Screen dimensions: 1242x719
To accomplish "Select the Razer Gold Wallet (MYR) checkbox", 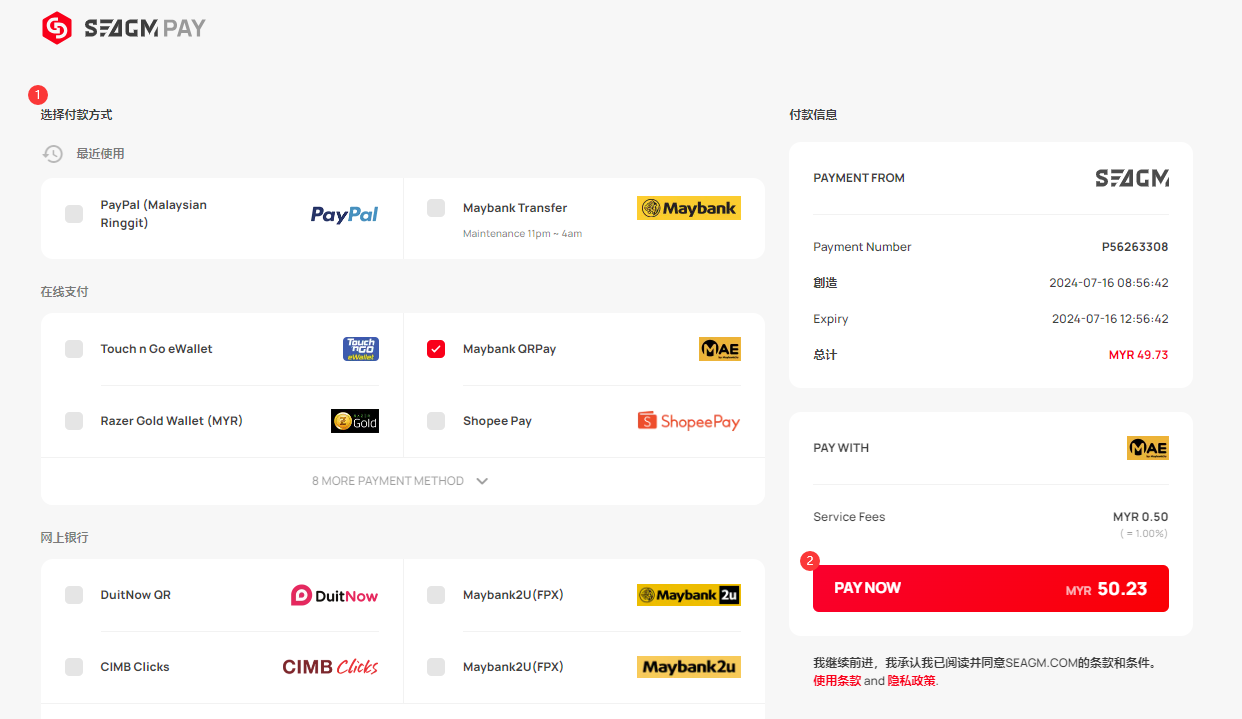I will (74, 421).
